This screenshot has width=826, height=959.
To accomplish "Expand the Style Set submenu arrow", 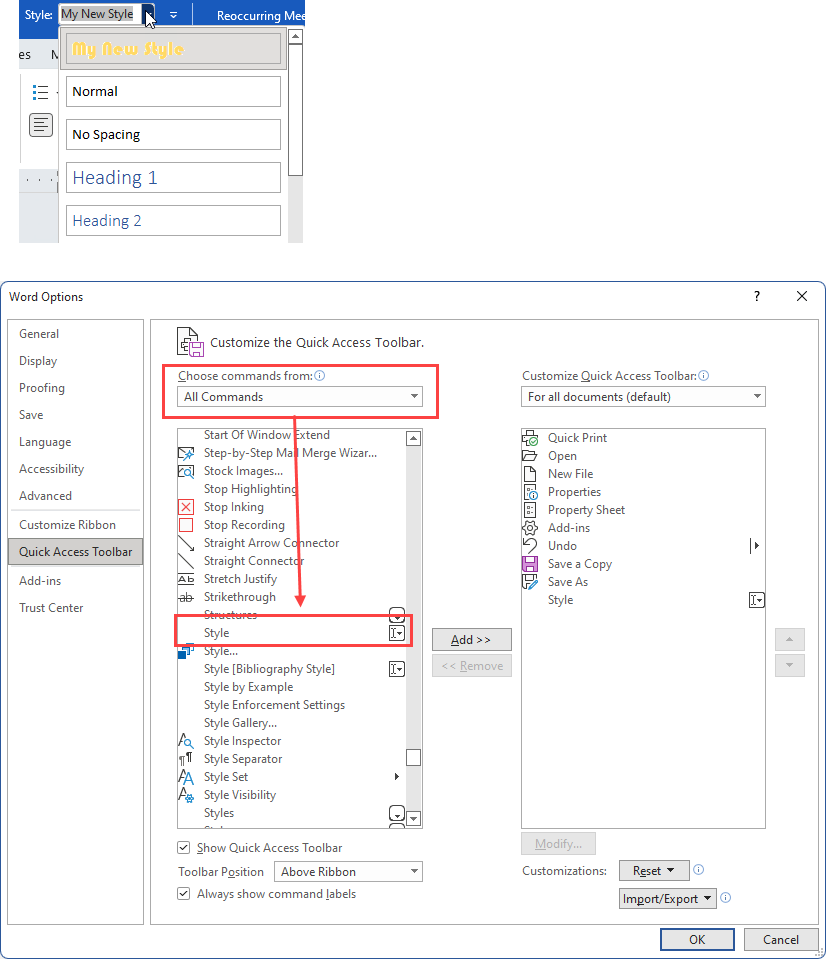I will tap(397, 777).
